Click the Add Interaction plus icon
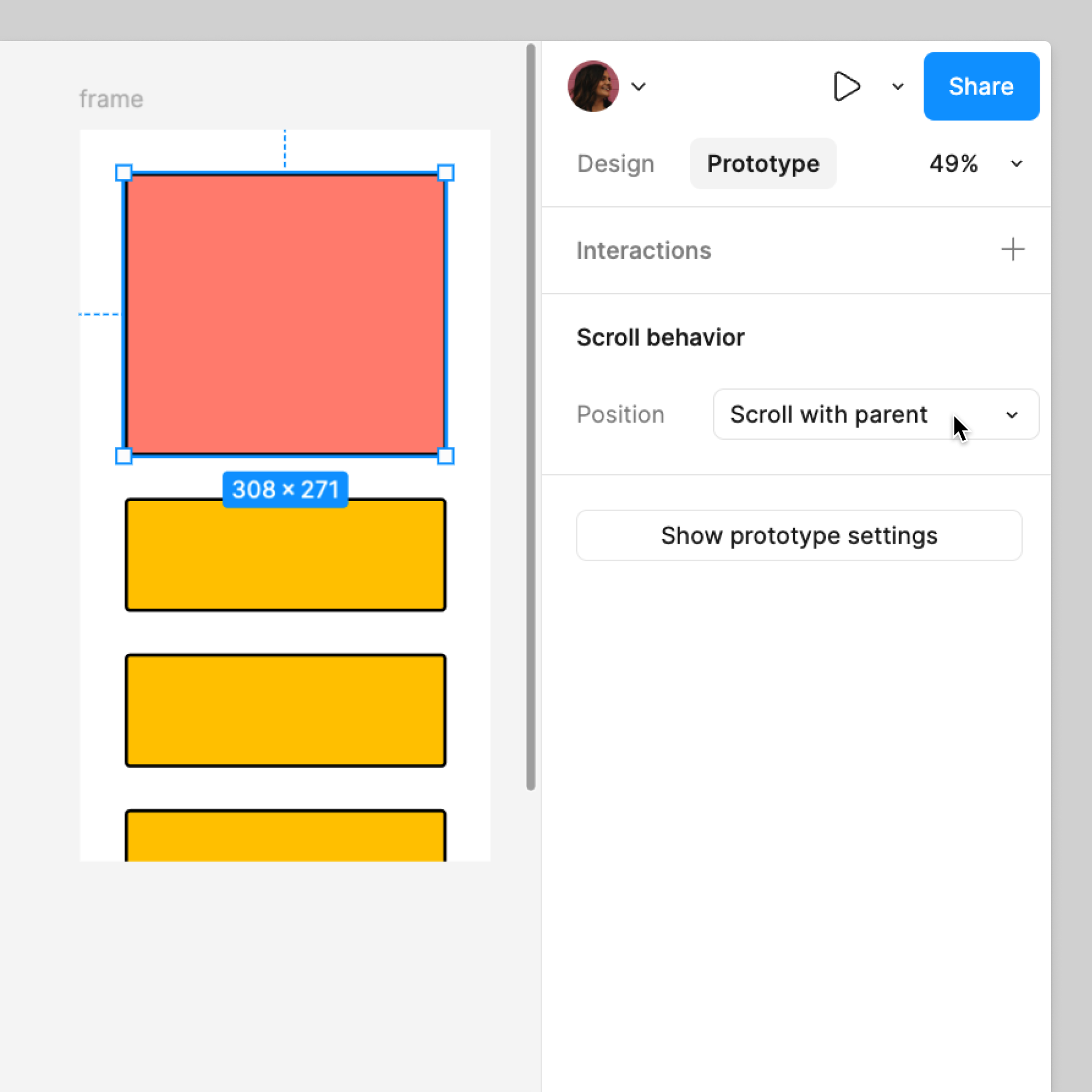Viewport: 1092px width, 1092px height. [1012, 249]
